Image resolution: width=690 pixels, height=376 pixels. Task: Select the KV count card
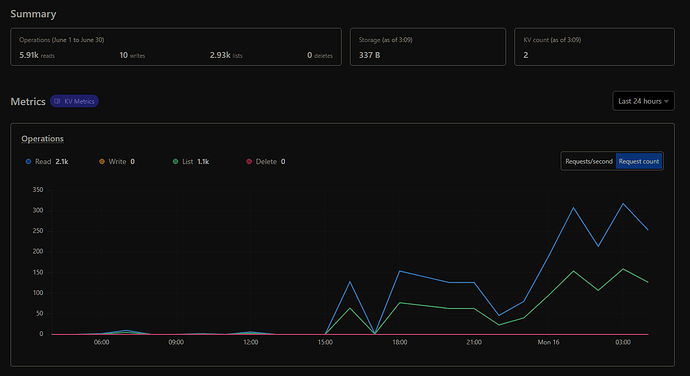click(x=594, y=47)
